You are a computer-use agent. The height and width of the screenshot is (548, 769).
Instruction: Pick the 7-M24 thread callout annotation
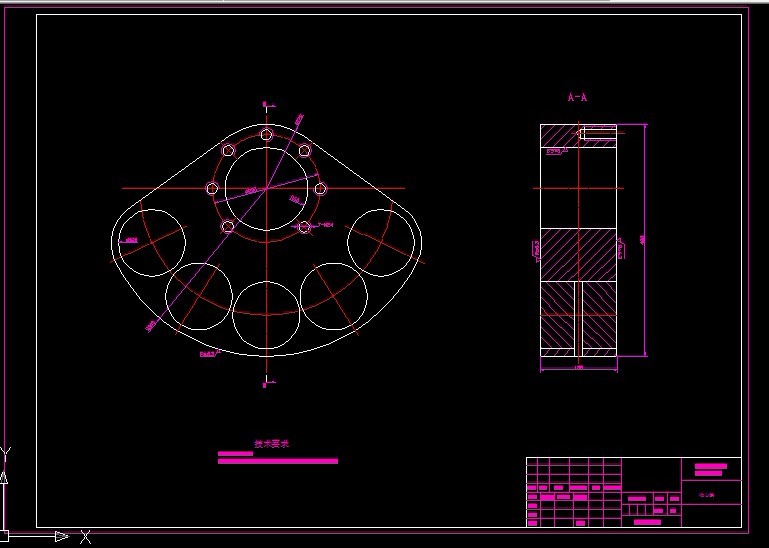[326, 225]
